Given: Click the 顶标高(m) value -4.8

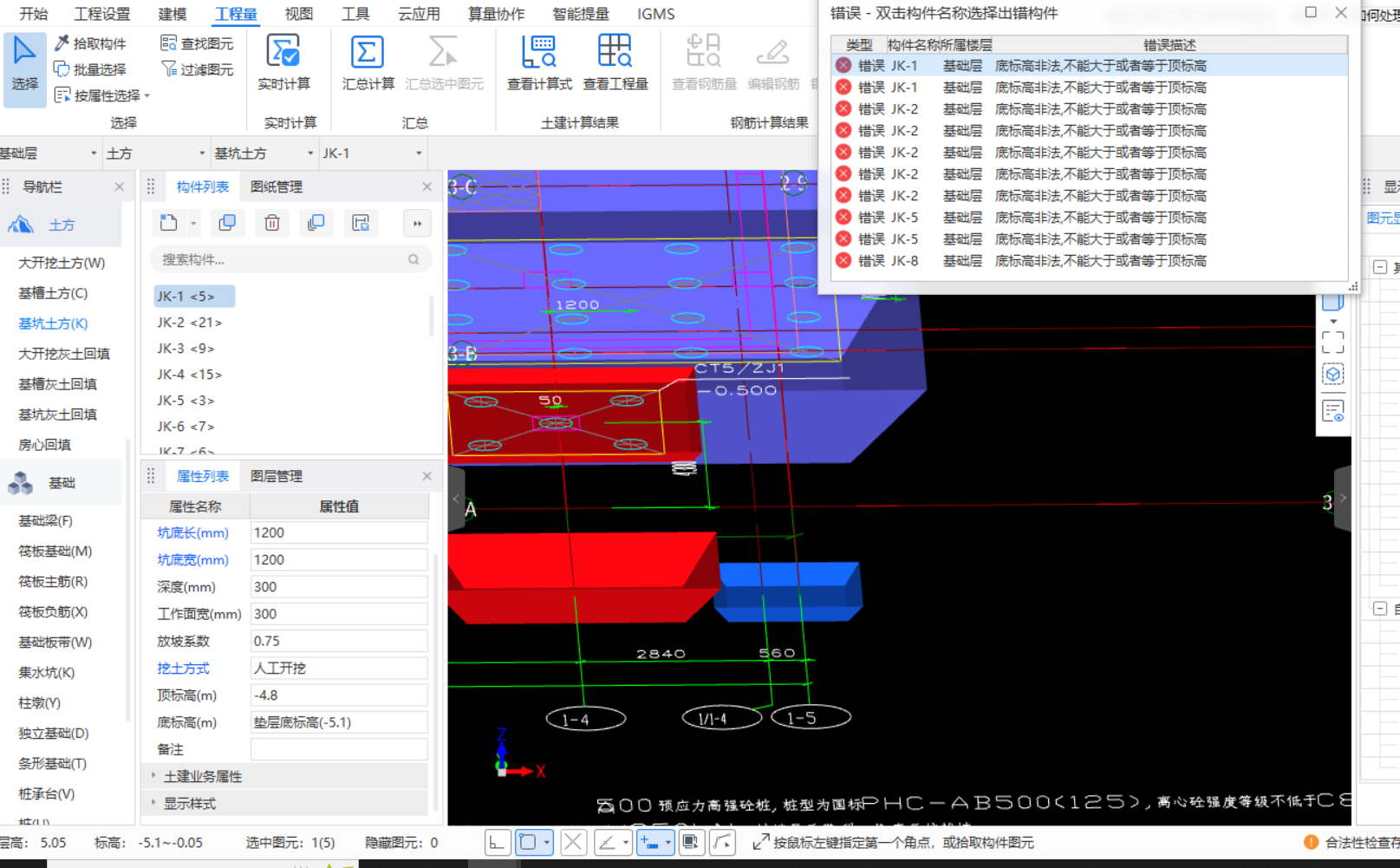Looking at the screenshot, I should pos(339,695).
